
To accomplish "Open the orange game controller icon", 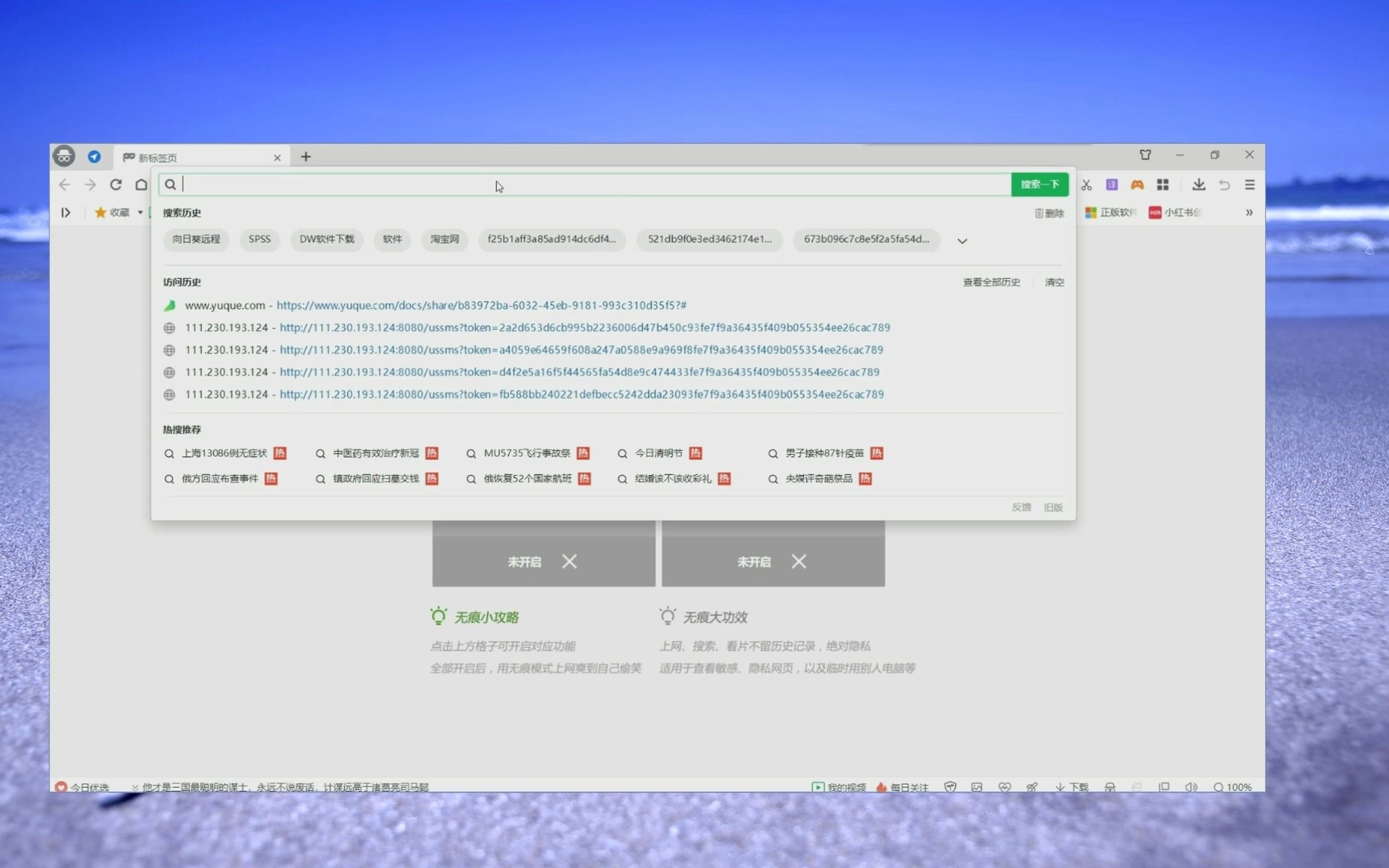I will 1137,185.
